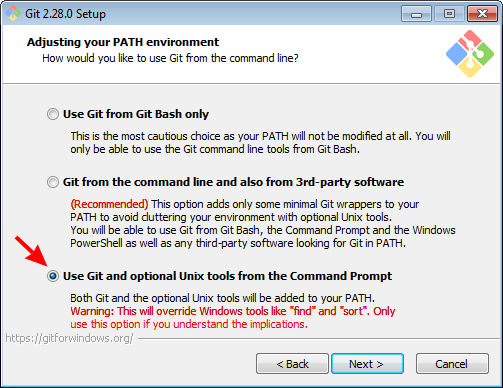Click the 'Git 2.28.0 Setup' title bar text
This screenshot has width=503, height=388.
[65, 14]
